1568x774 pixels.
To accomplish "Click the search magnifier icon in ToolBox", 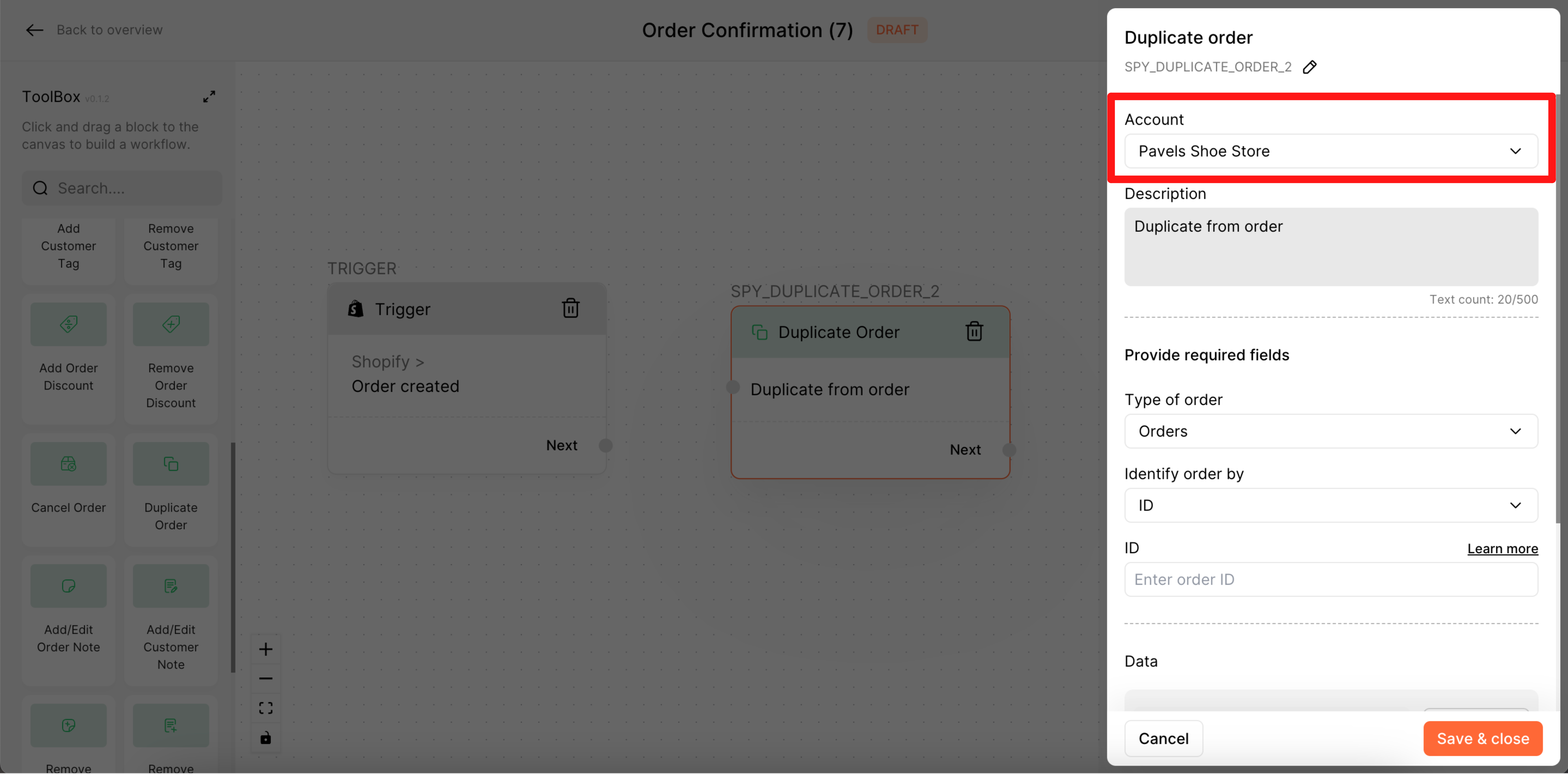I will (40, 188).
